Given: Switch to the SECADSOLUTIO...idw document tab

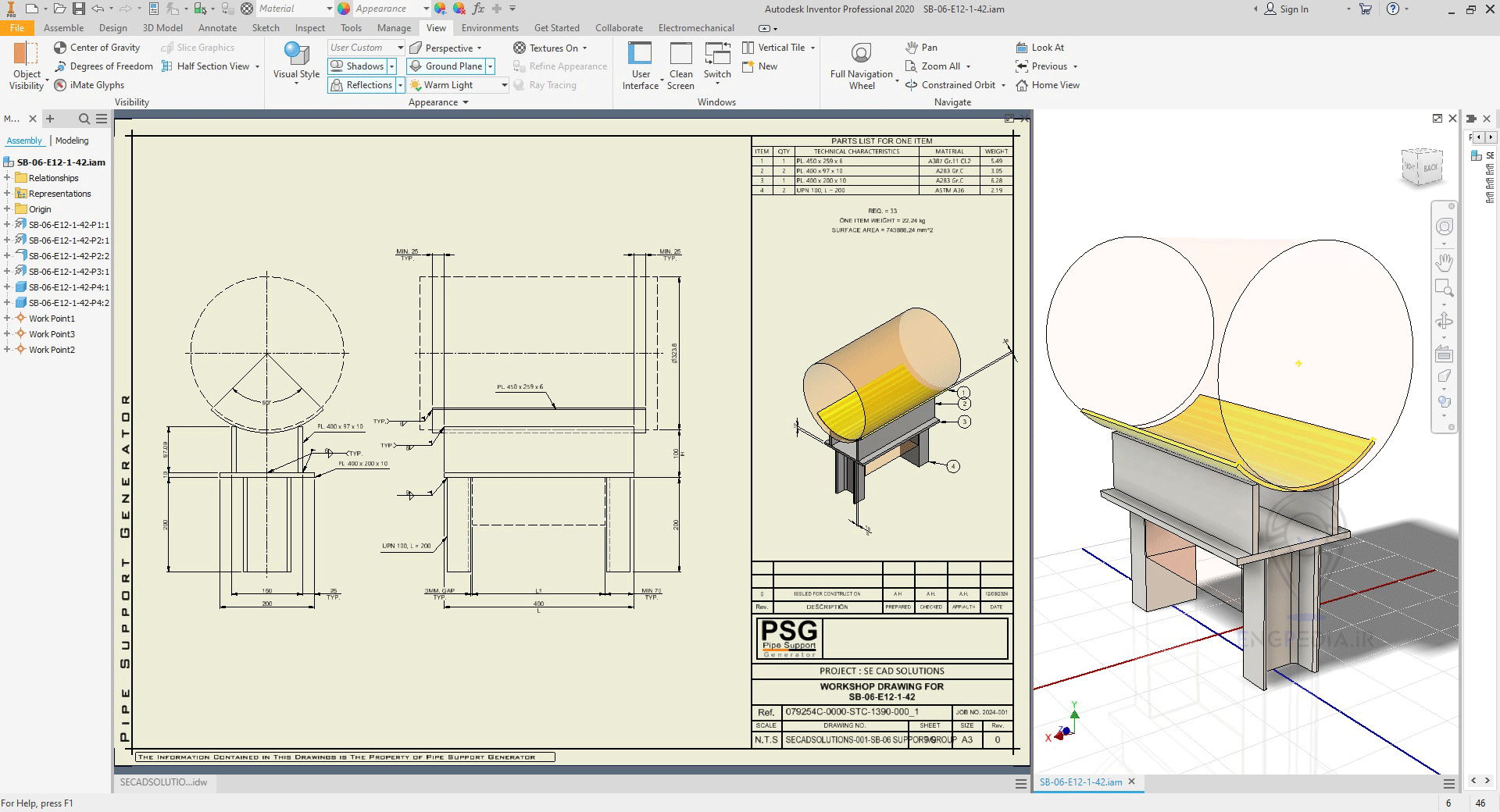Looking at the screenshot, I should 164,782.
